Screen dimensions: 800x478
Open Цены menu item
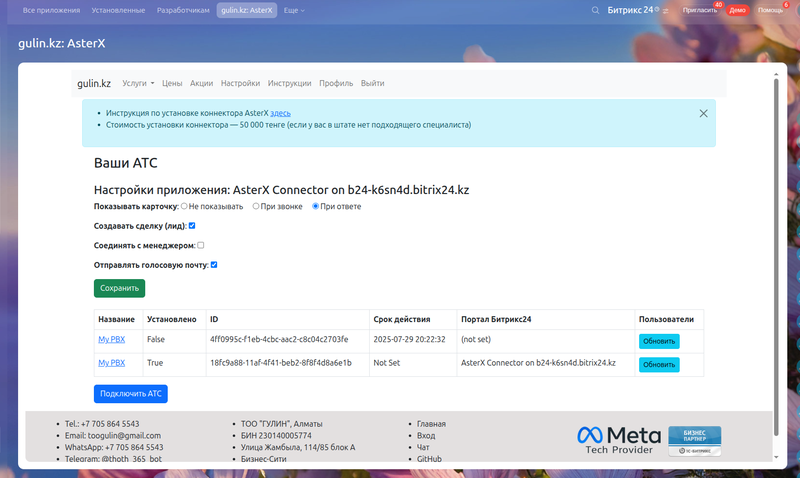(172, 83)
